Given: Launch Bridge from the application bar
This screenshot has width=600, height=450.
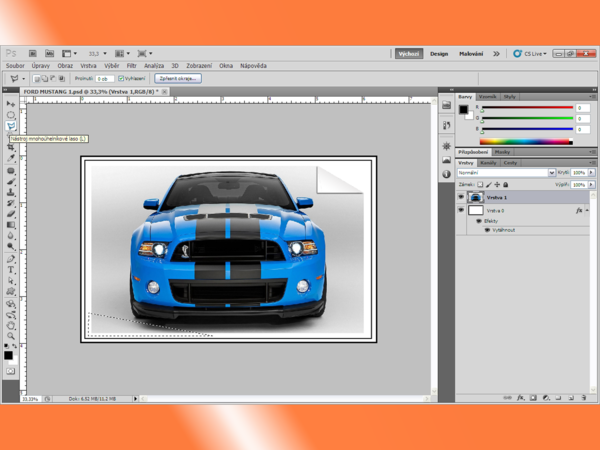Looking at the screenshot, I should point(33,53).
